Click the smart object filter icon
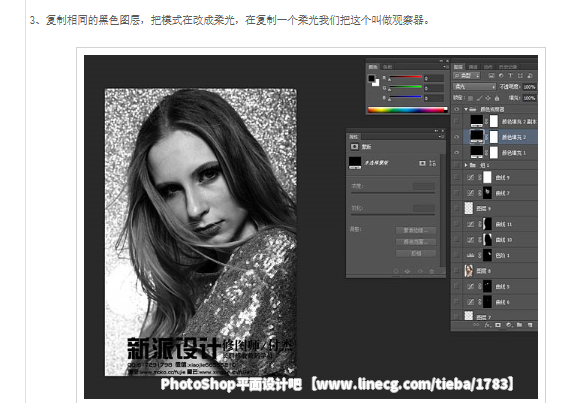 coord(530,75)
